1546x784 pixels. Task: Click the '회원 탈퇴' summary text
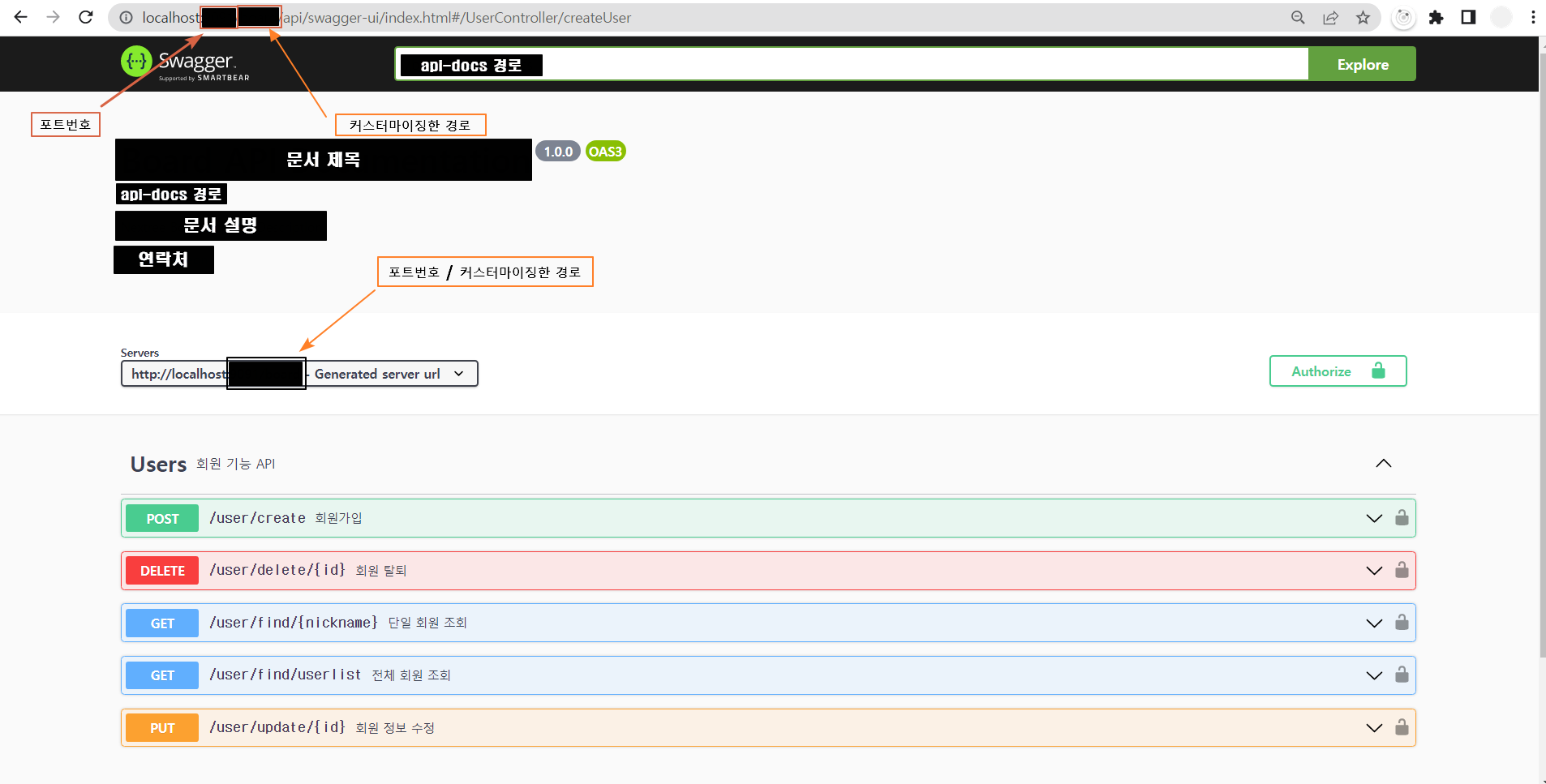coord(381,571)
